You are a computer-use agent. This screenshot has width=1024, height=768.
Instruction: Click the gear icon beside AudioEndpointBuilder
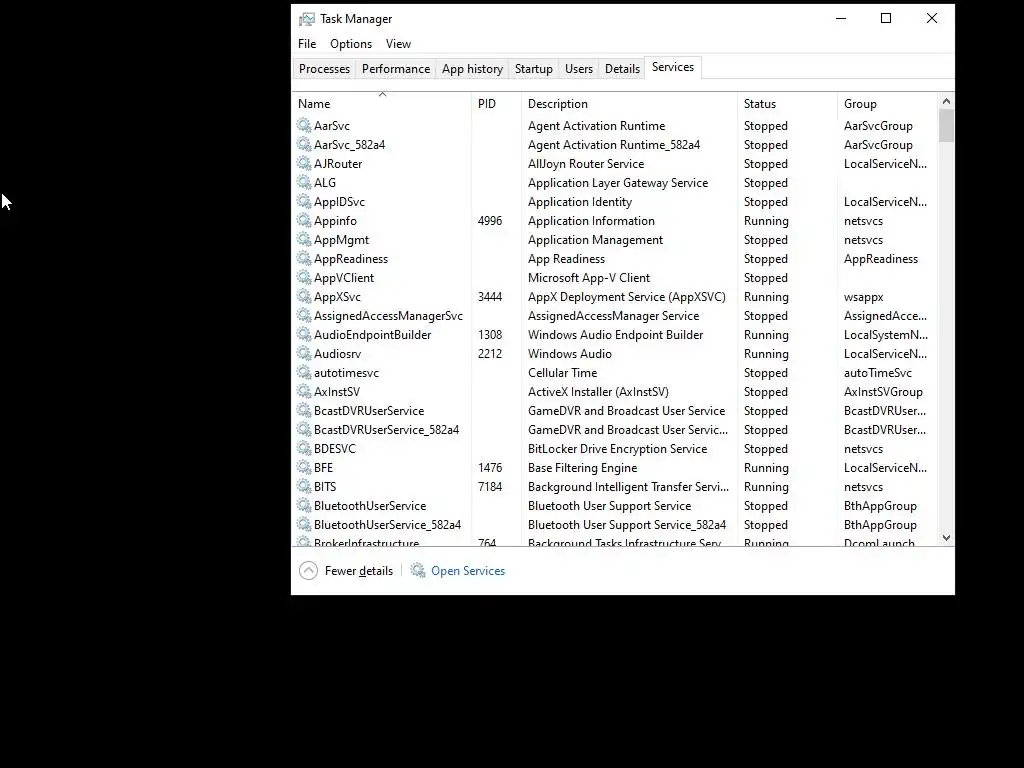click(304, 334)
